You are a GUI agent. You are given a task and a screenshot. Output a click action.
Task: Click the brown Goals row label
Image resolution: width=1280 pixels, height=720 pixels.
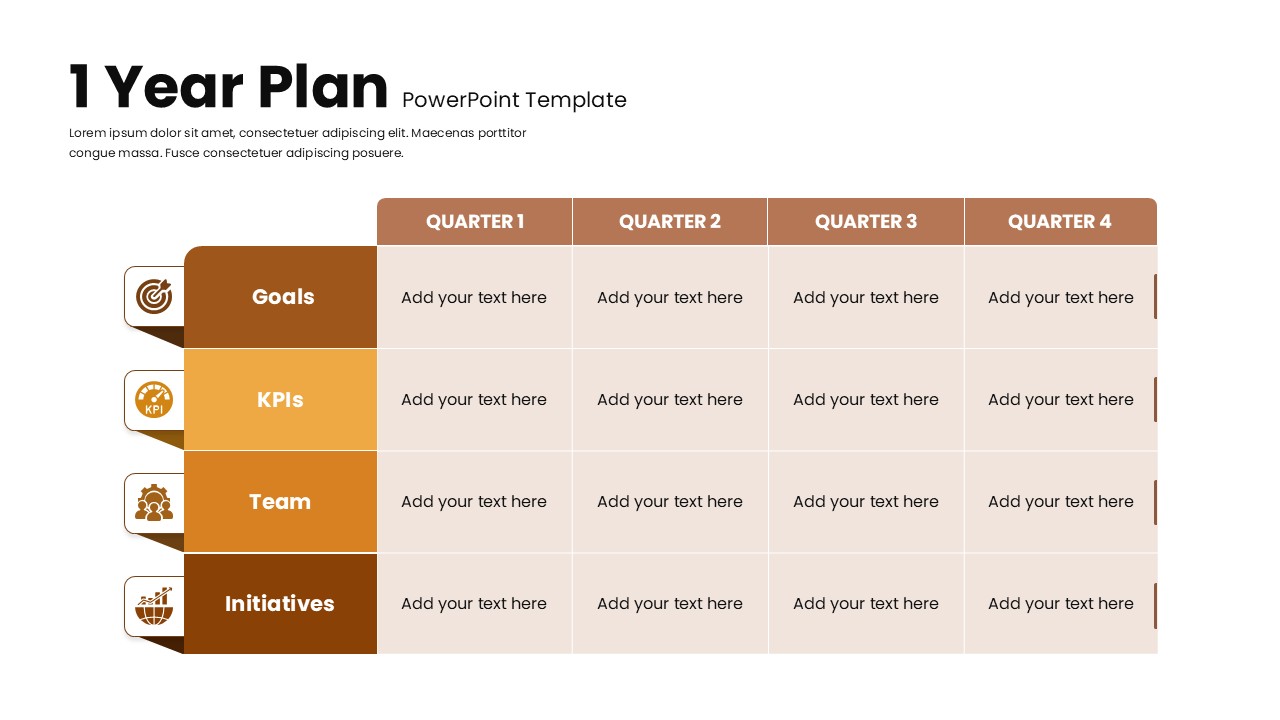(x=282, y=297)
